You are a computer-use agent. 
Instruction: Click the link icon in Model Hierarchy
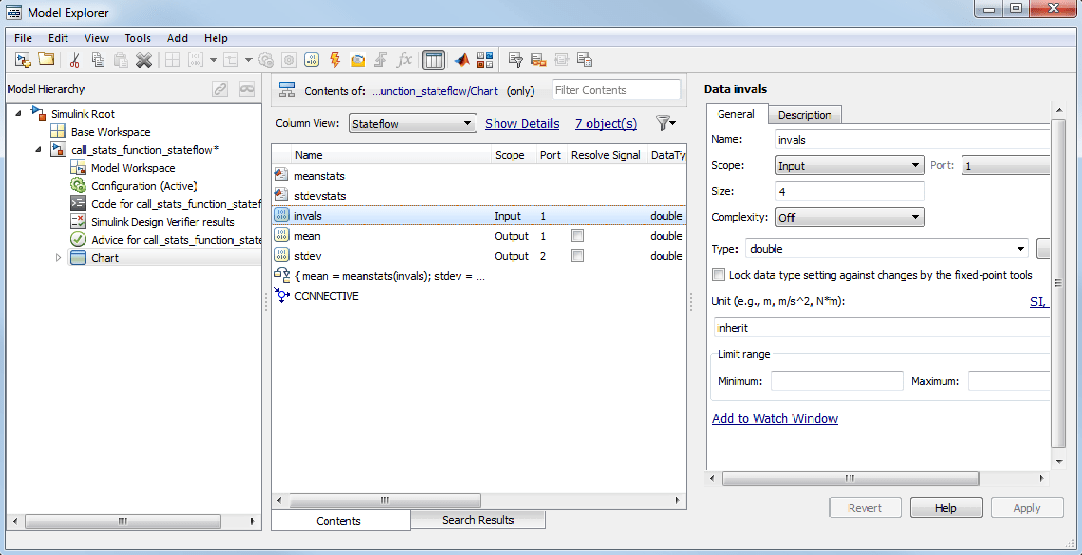click(220, 89)
